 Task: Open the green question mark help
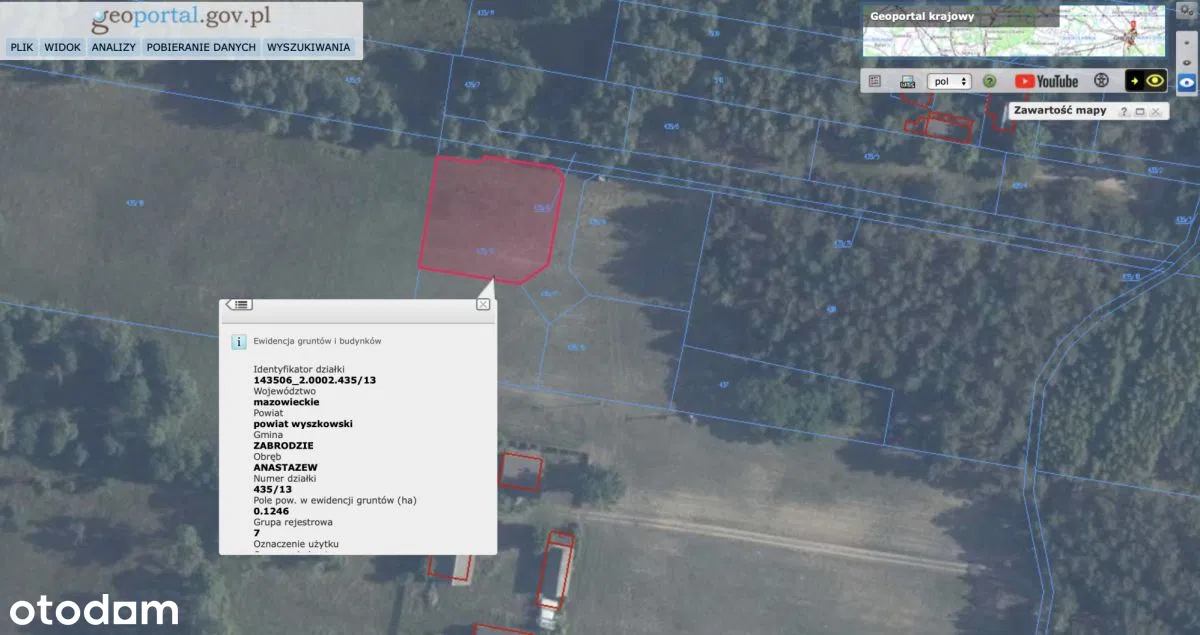[x=989, y=81]
